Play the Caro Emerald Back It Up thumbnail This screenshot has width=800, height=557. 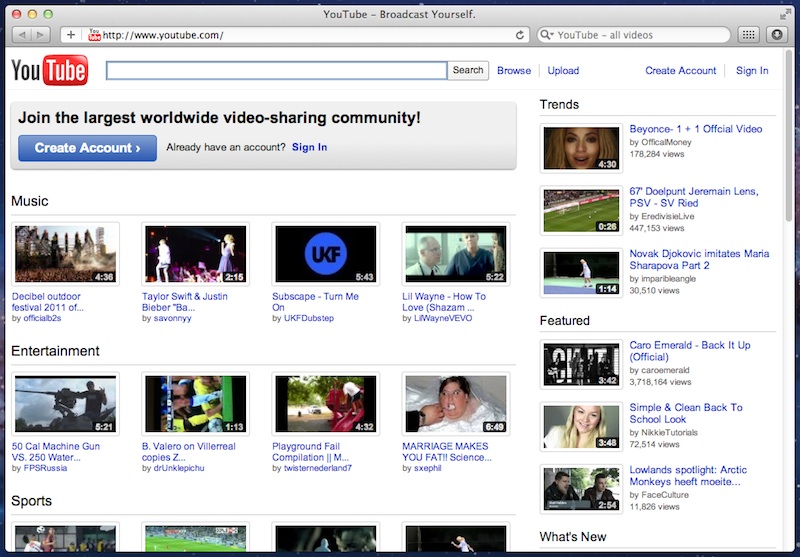pyautogui.click(x=581, y=365)
